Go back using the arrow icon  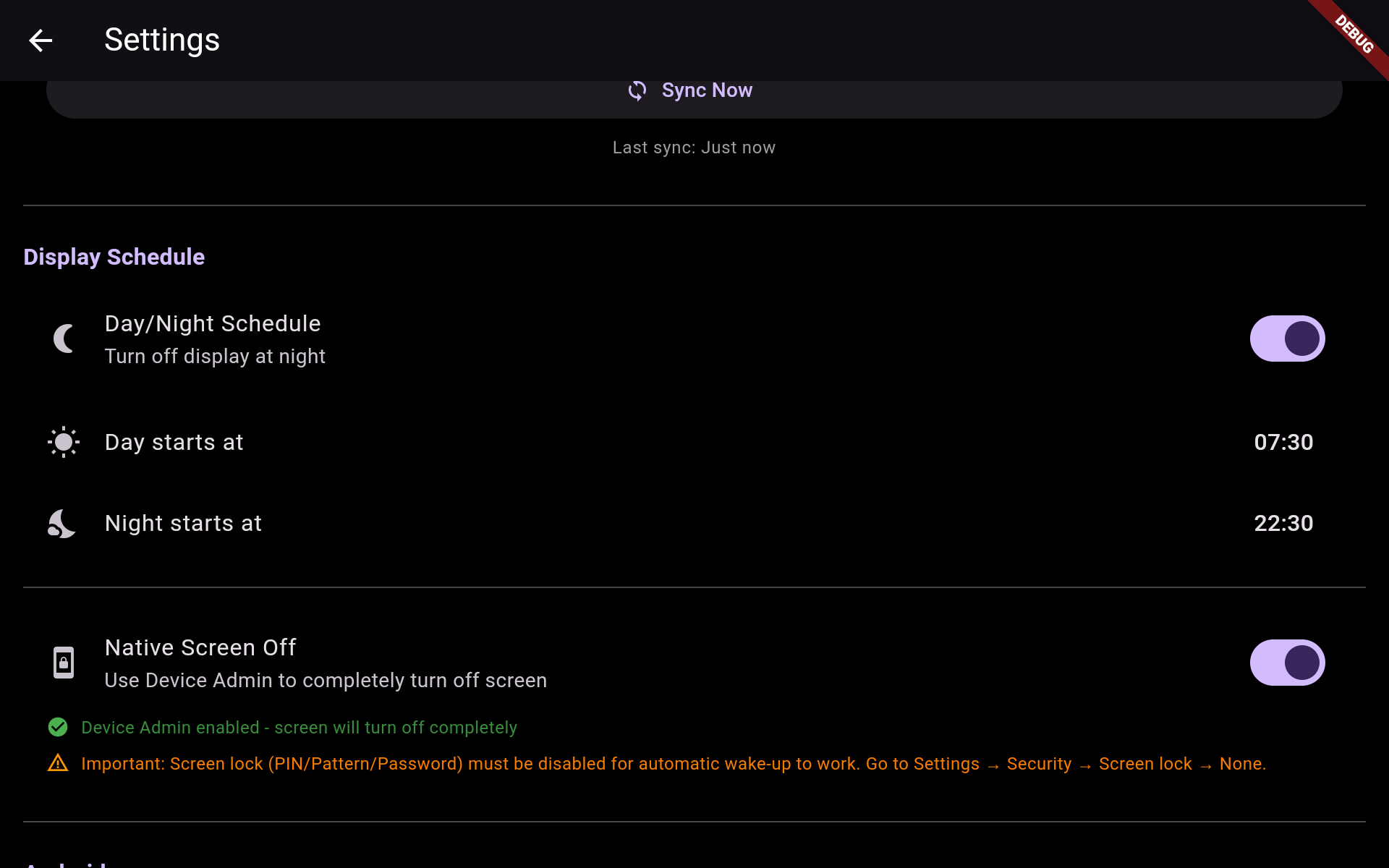[41, 41]
